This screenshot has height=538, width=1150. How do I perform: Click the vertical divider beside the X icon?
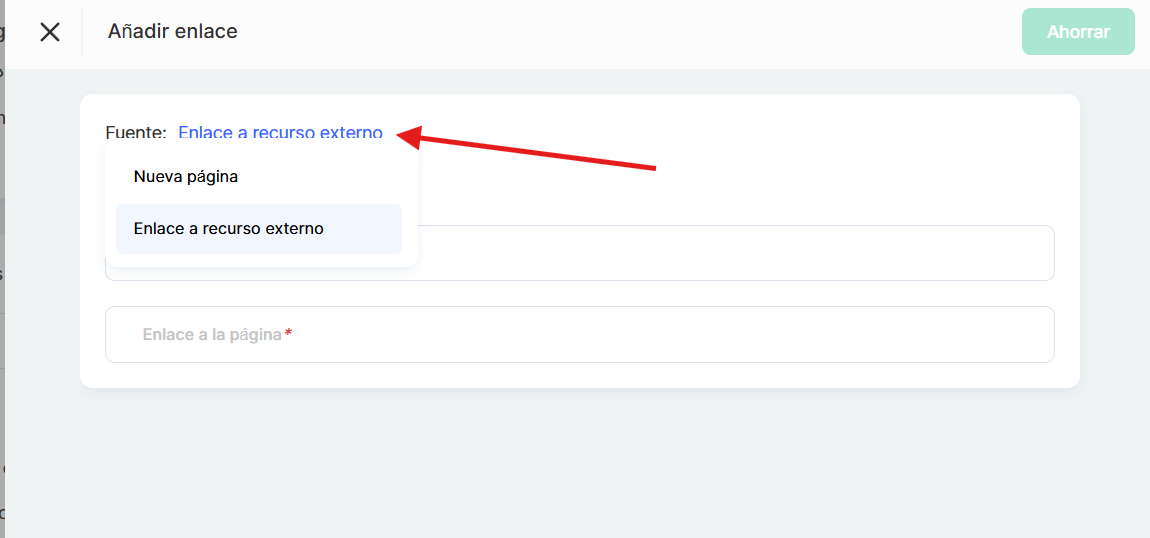tap(82, 32)
